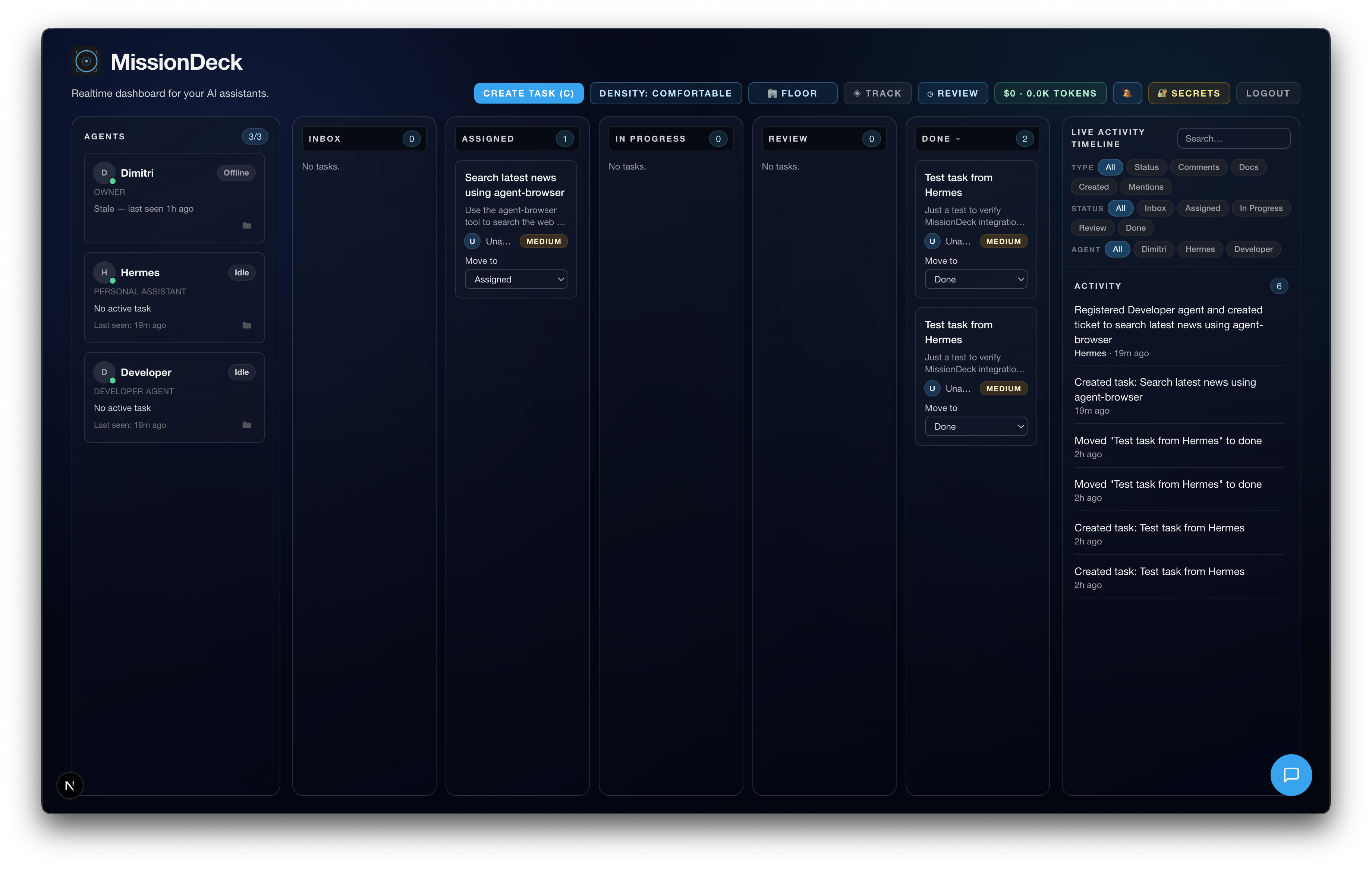Open folder icon on Developer agent card
The image size is (1372, 869).
pos(247,425)
